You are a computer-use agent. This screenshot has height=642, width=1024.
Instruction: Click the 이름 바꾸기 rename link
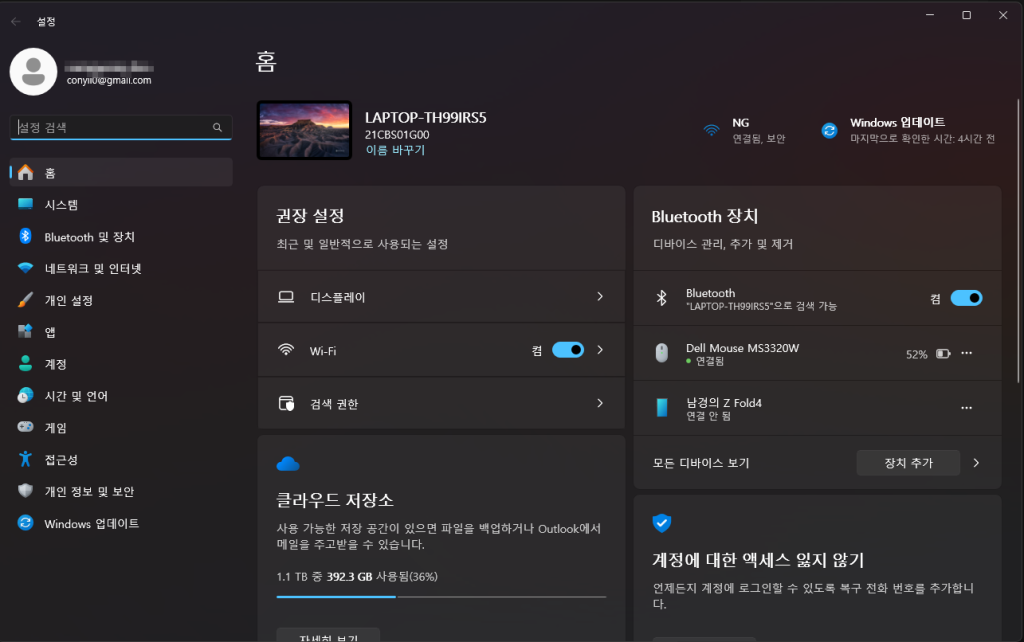coord(395,150)
